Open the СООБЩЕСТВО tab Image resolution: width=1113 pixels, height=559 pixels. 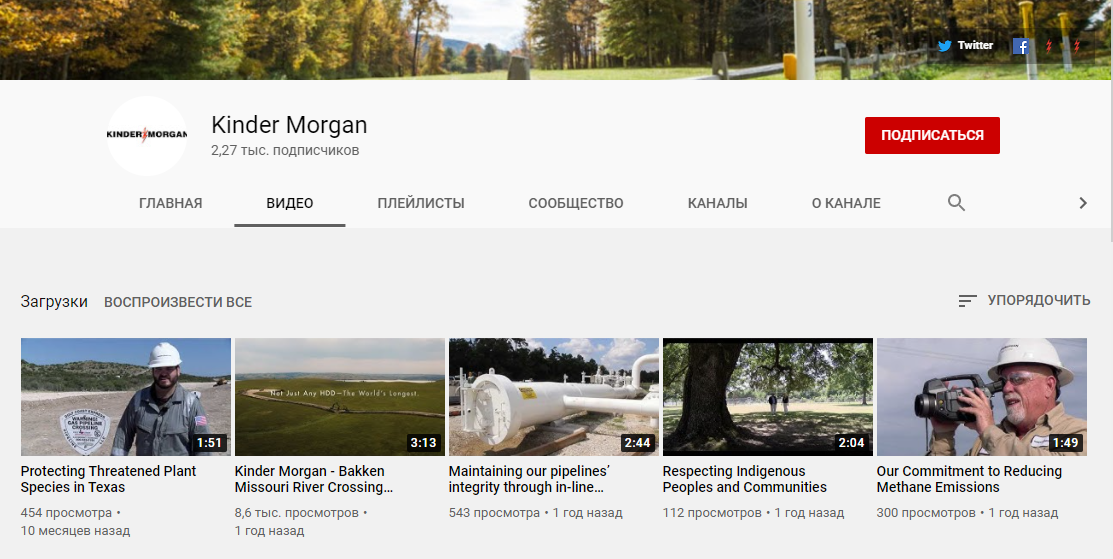576,203
